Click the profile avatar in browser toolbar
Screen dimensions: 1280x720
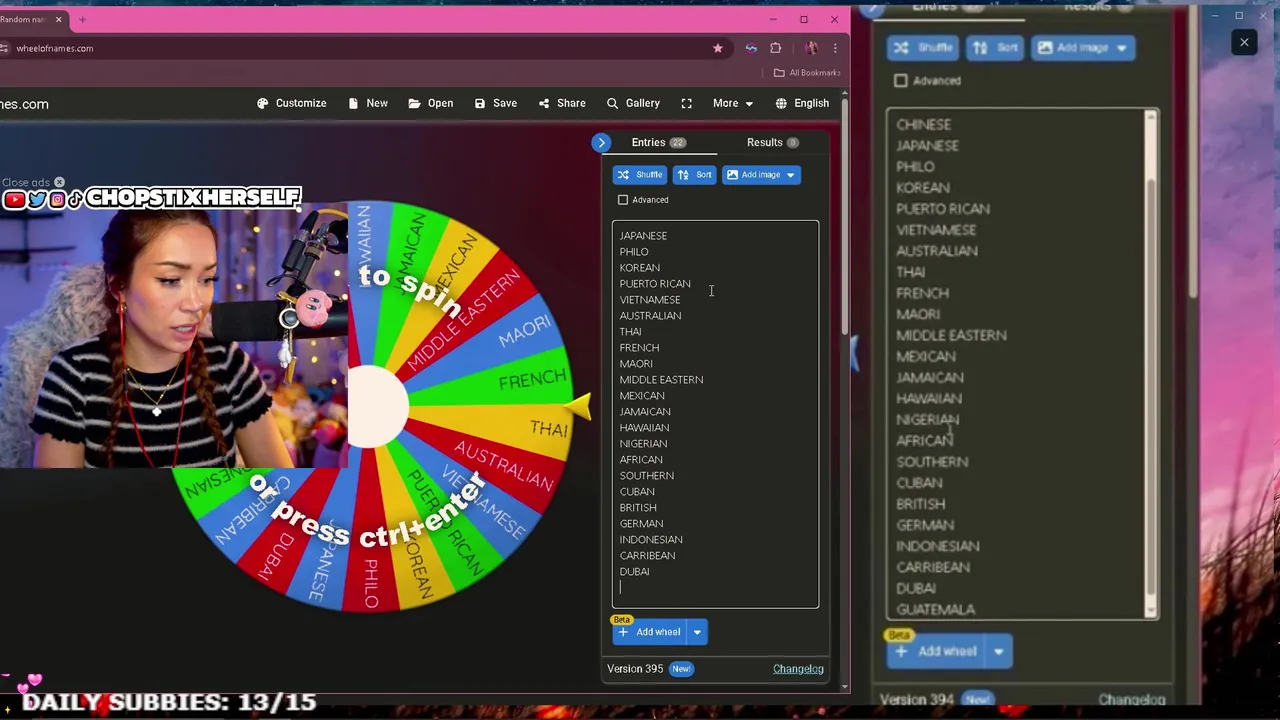pyautogui.click(x=811, y=48)
